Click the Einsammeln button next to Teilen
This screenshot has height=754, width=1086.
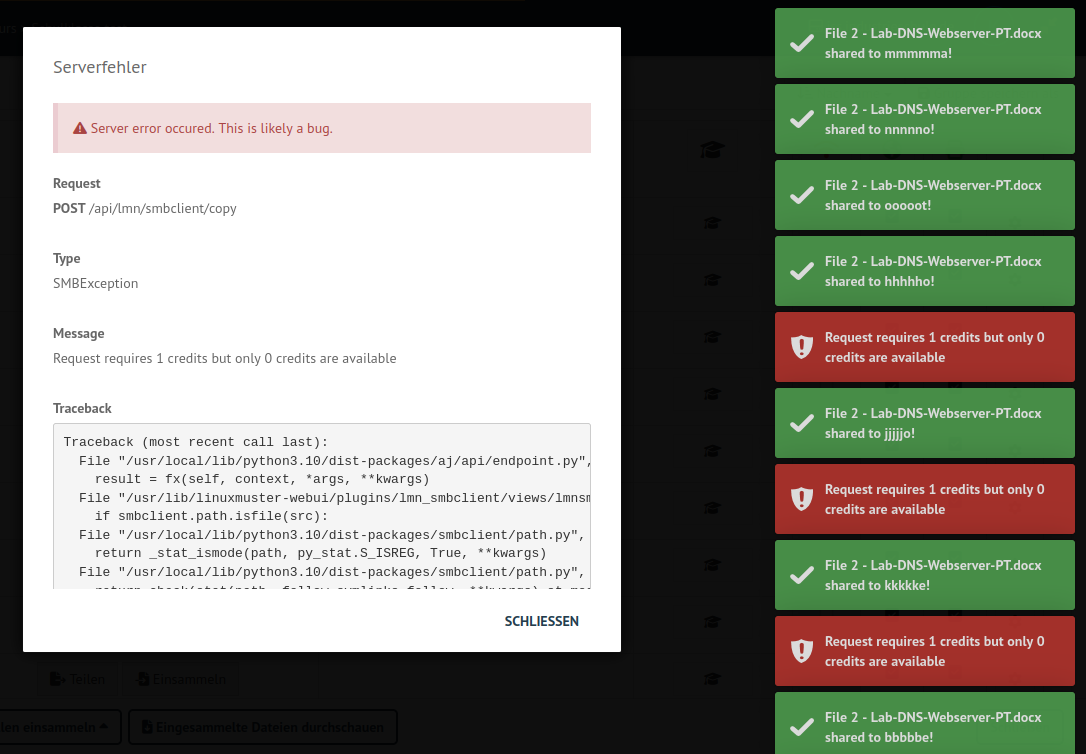pyautogui.click(x=181, y=679)
